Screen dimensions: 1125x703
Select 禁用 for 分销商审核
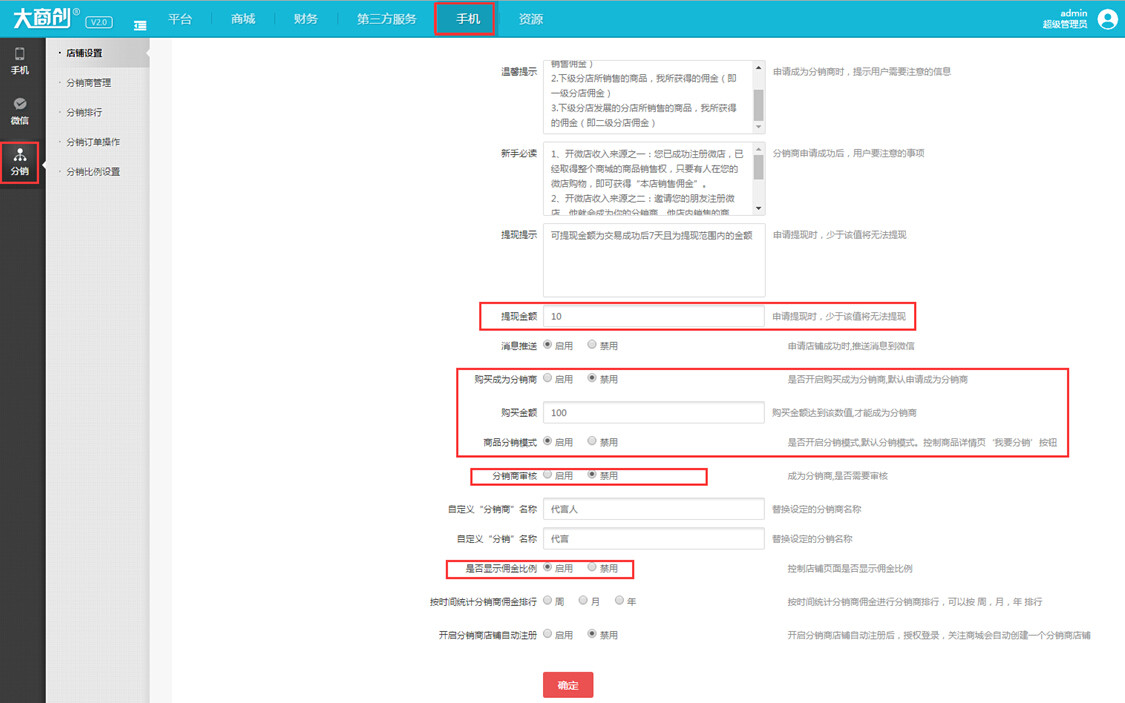point(592,474)
